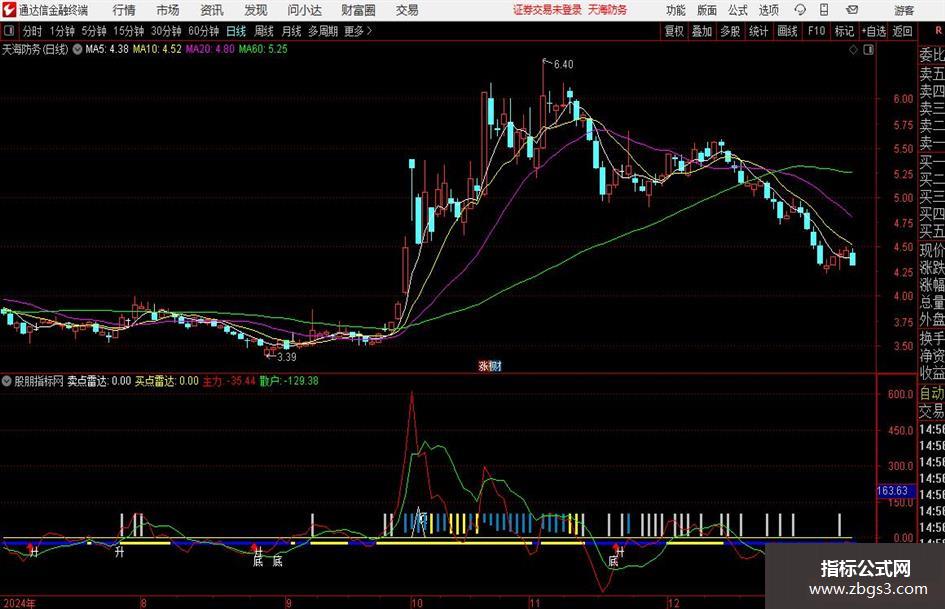Open the mobile phone version icon
Screen dimensions: 945x609
pyautogui.click(x=824, y=10)
